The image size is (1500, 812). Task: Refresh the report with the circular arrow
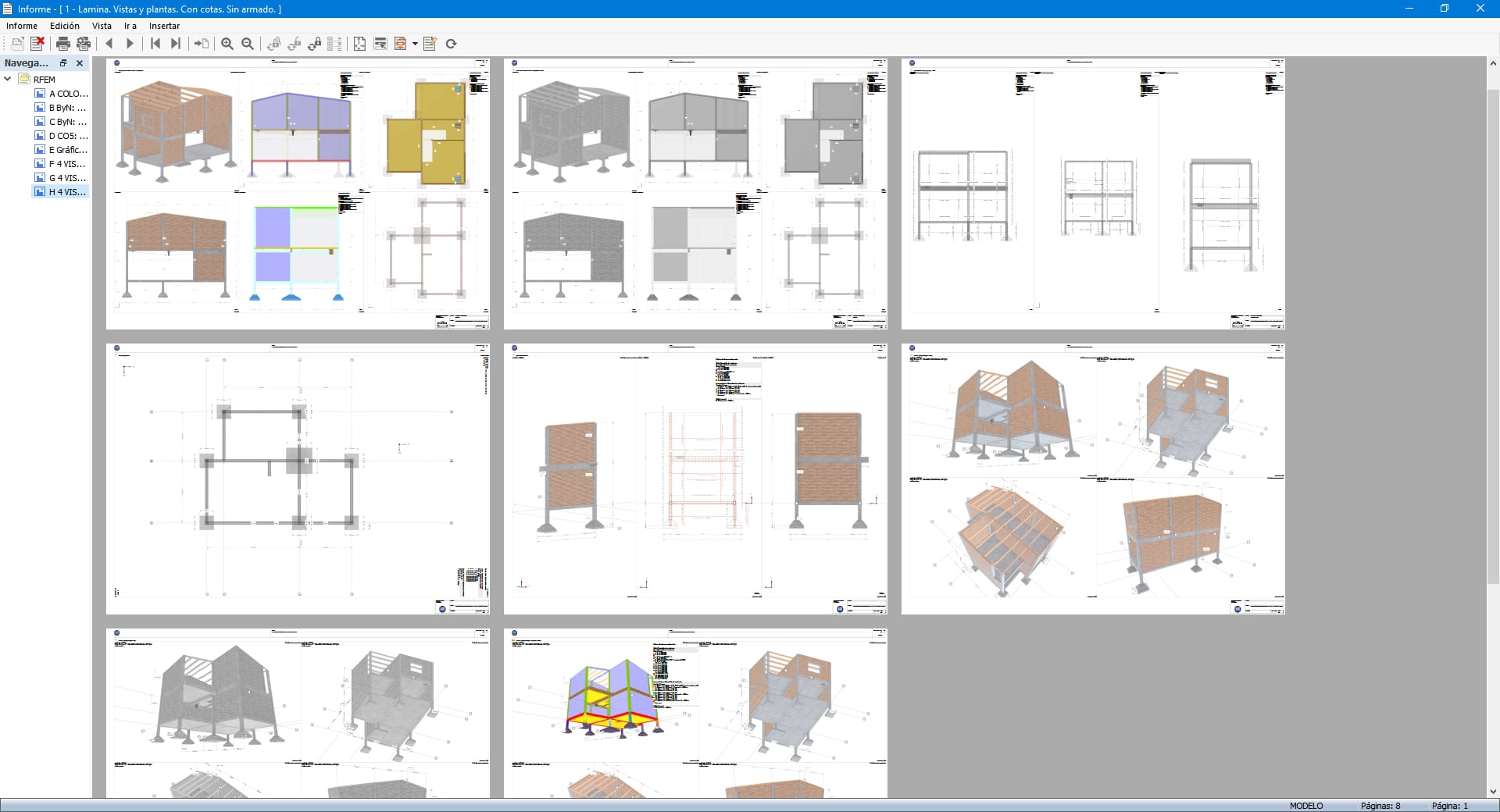pos(451,44)
